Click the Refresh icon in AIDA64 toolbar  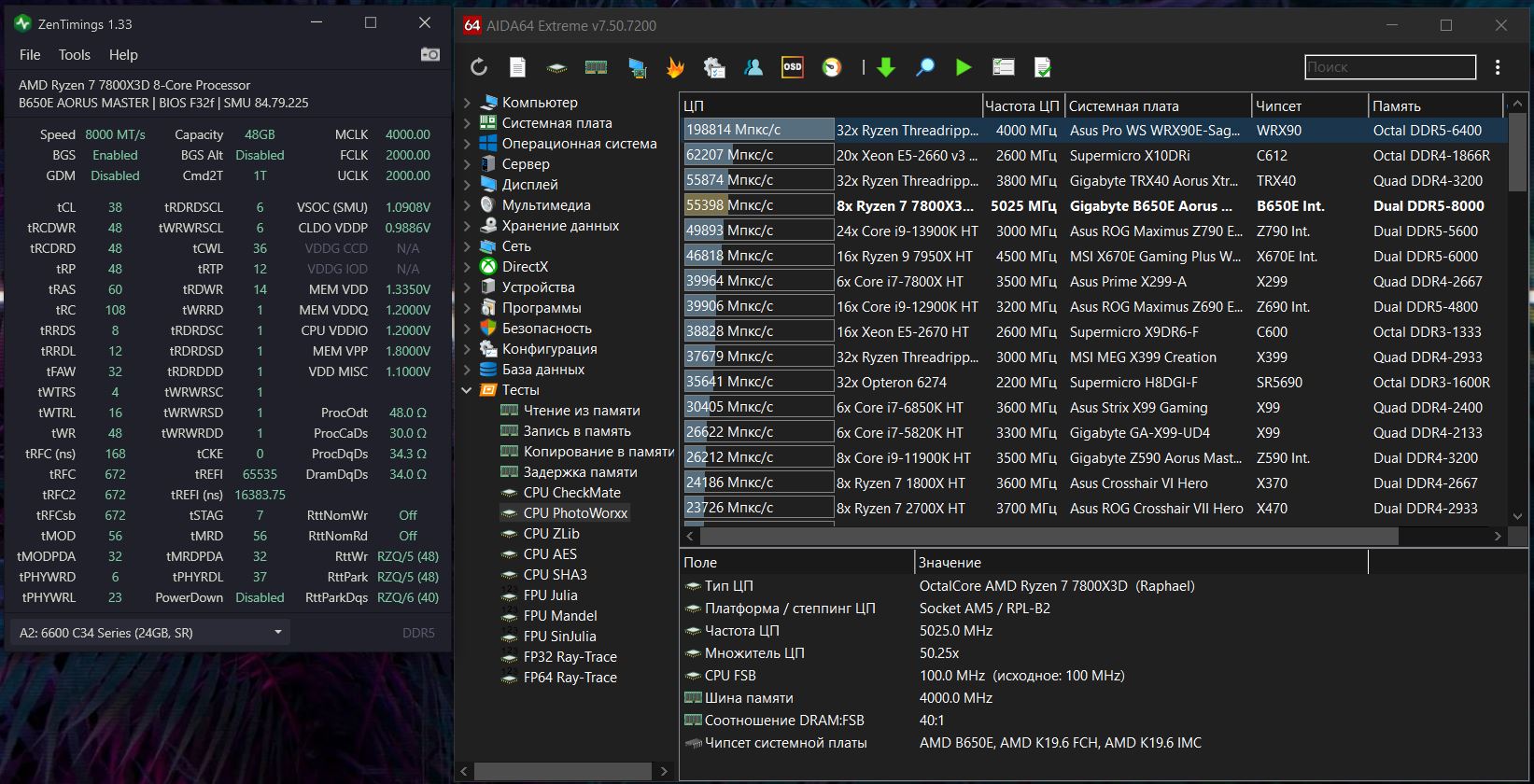tap(479, 67)
